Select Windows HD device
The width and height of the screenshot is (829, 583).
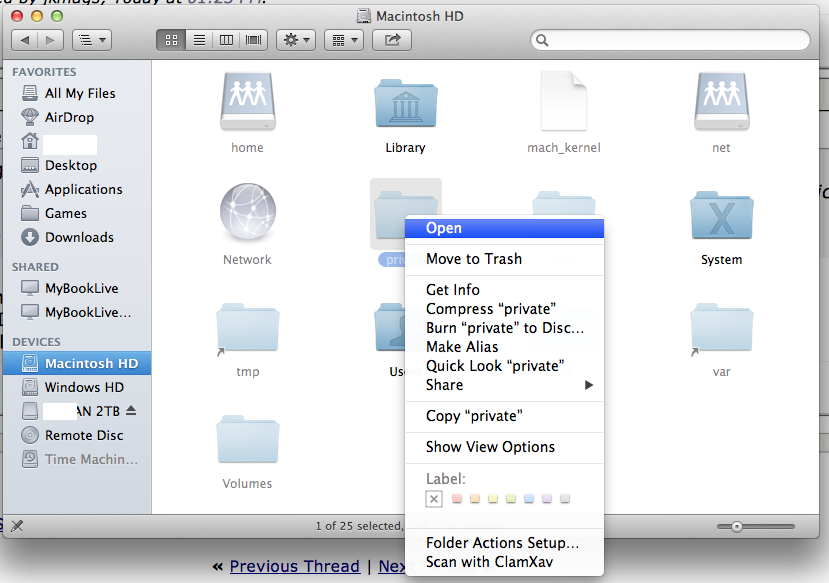(x=77, y=387)
